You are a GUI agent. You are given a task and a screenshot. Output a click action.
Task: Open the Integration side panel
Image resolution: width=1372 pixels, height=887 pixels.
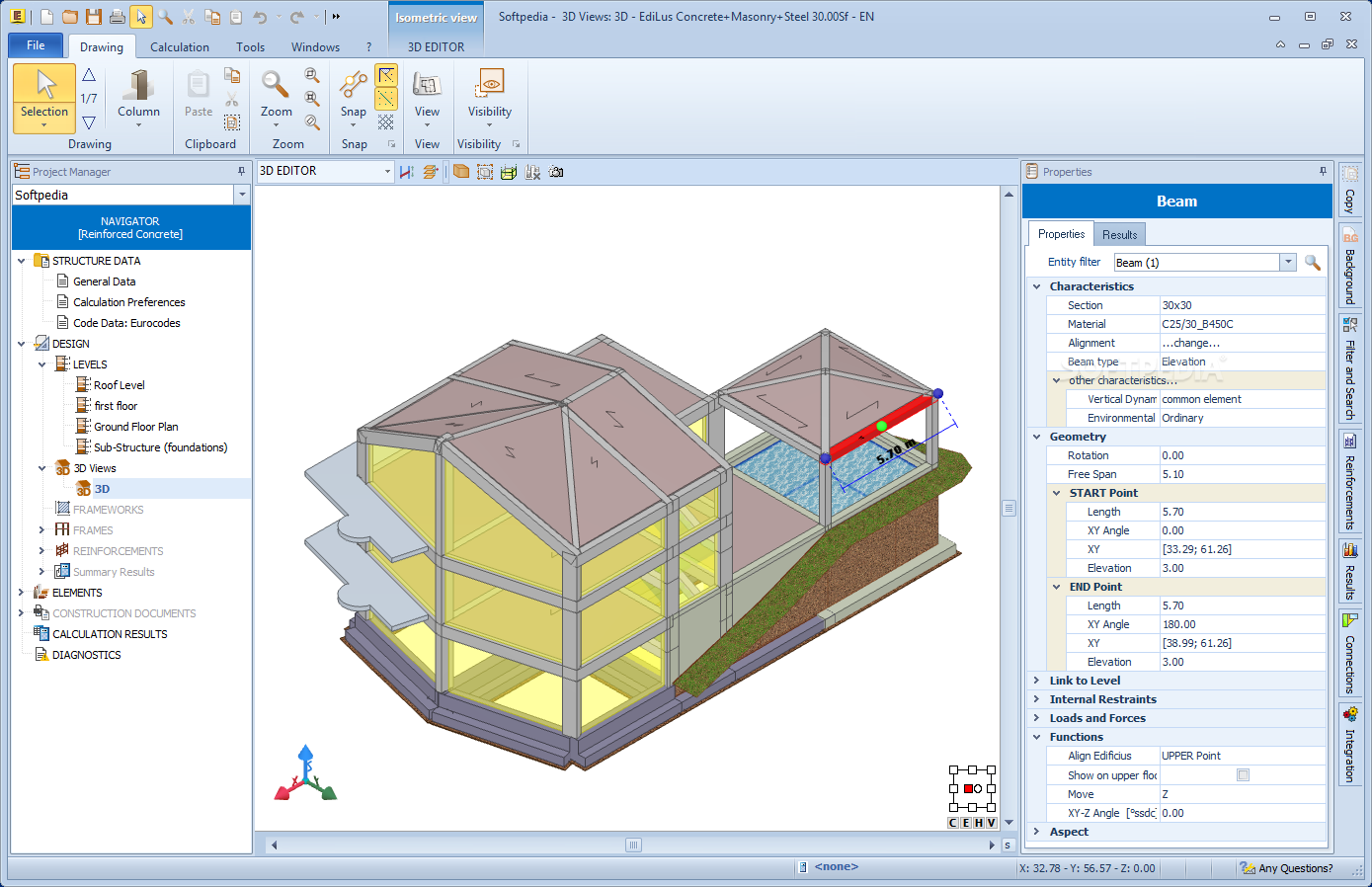pos(1349,744)
